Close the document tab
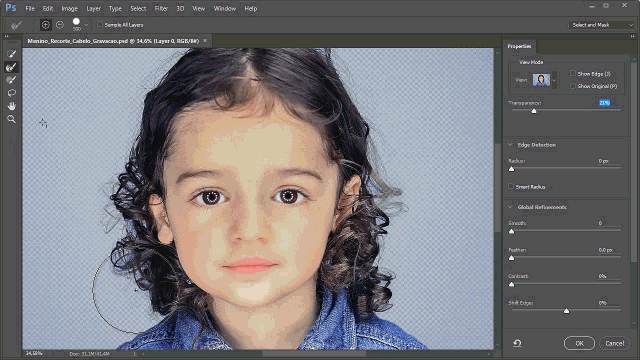Image resolution: width=640 pixels, height=360 pixels. [205, 40]
